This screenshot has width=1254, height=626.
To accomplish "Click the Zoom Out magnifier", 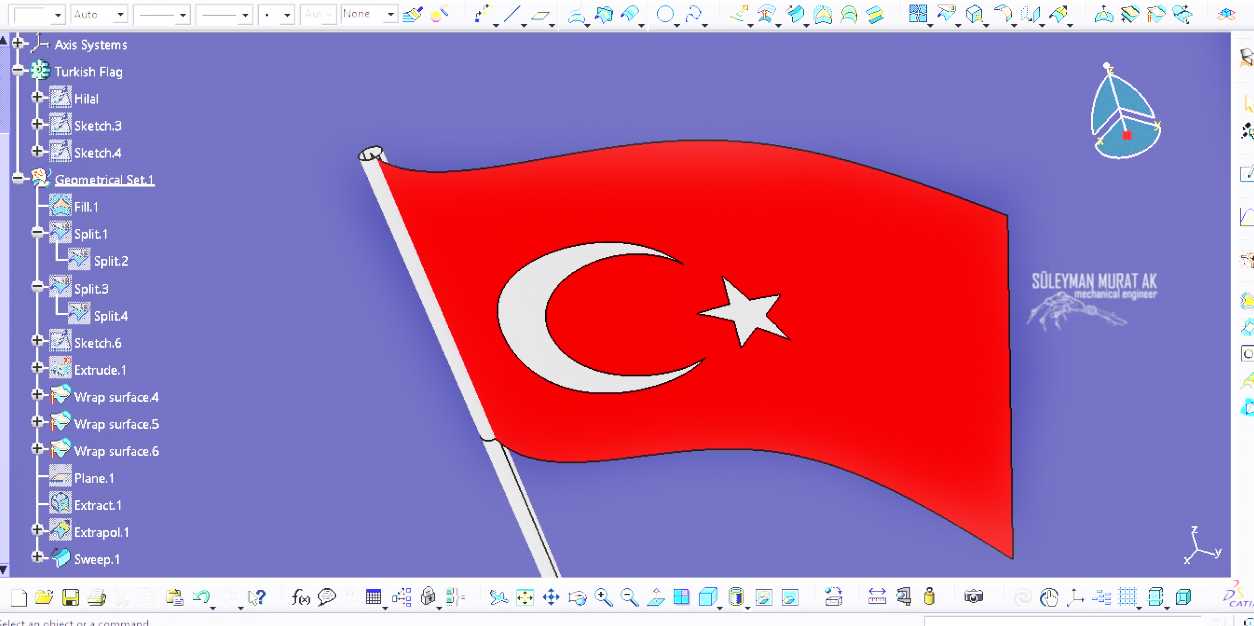I will click(x=629, y=597).
